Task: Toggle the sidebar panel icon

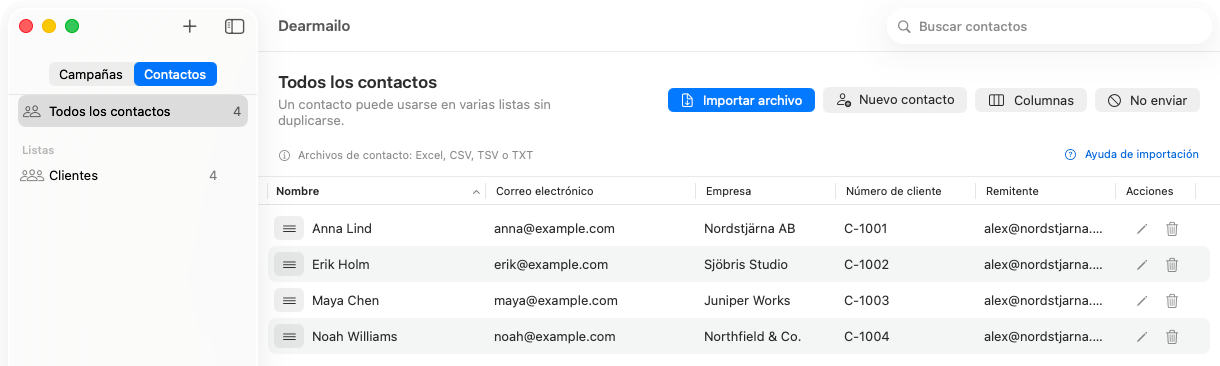Action: (235, 26)
